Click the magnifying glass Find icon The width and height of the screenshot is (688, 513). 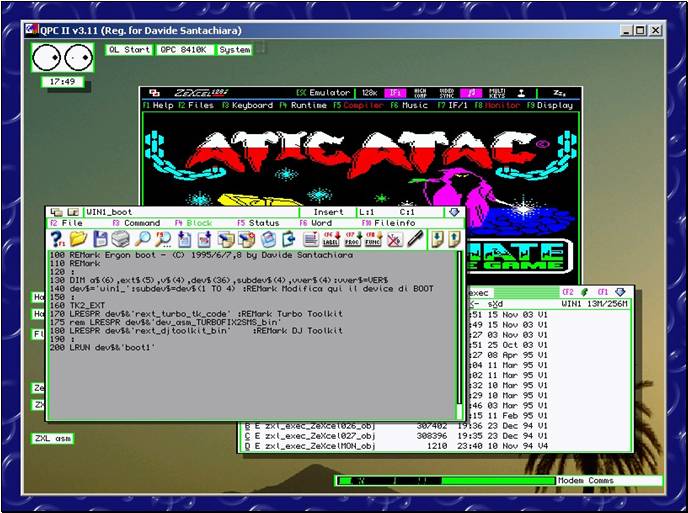click(x=142, y=239)
